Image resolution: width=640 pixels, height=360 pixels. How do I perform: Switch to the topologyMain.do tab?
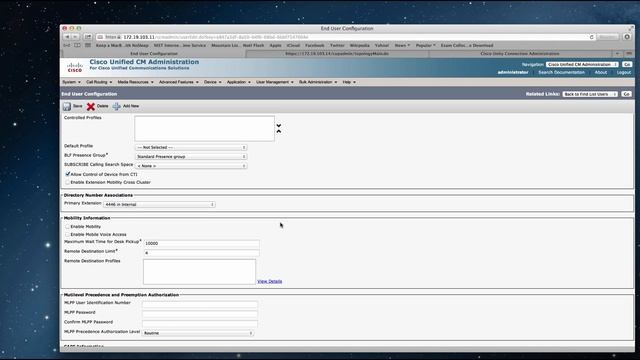337,53
